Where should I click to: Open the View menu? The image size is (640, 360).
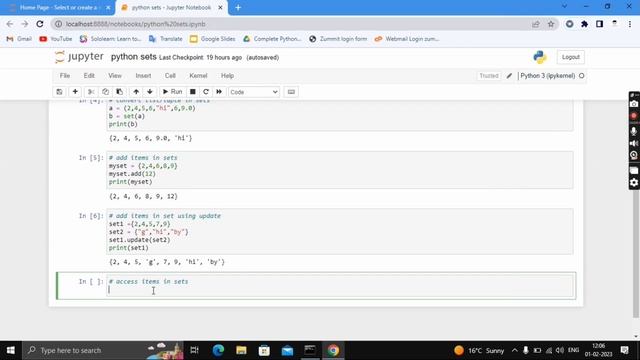click(115, 76)
